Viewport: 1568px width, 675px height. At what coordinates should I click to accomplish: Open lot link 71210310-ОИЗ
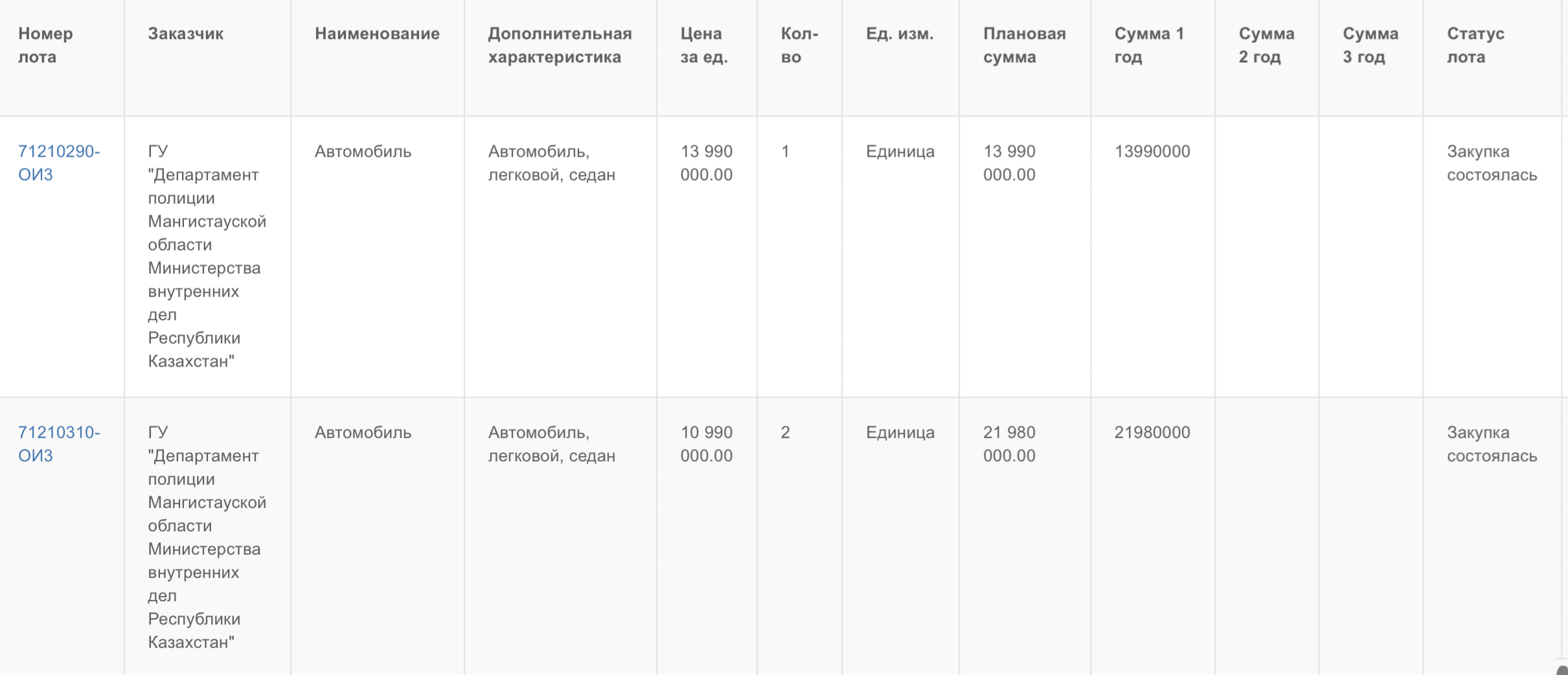click(58, 444)
